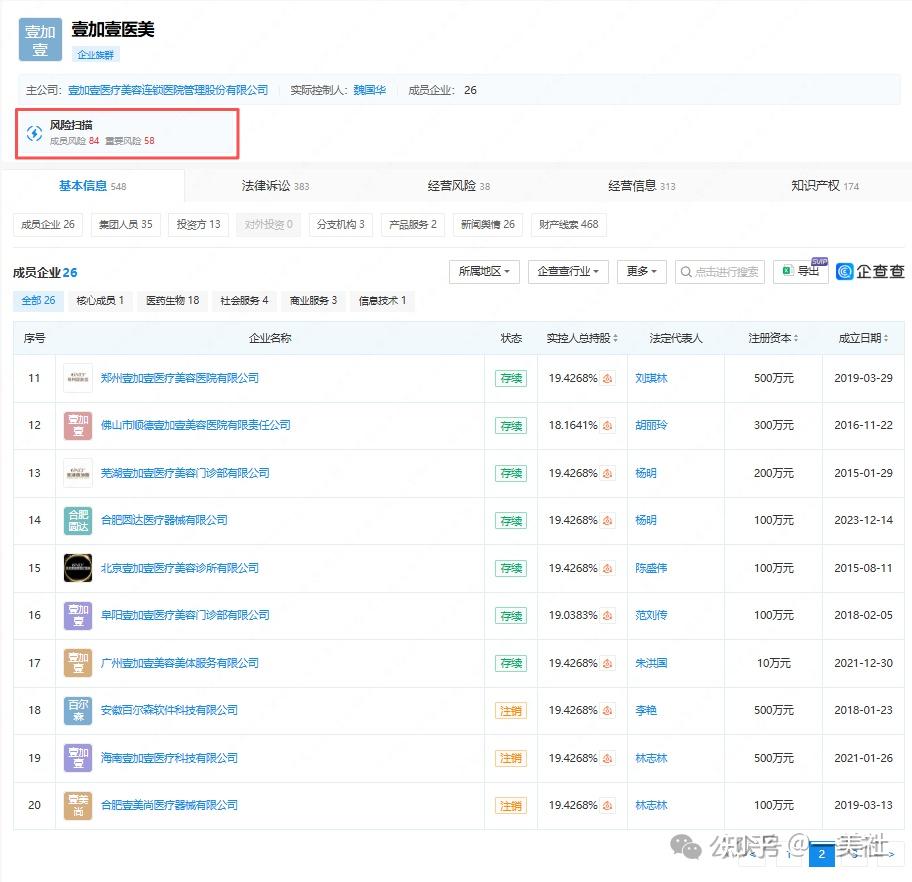Click the 北京壹加壹 black logo icon
Screen dimensions: 912x882
click(78, 568)
